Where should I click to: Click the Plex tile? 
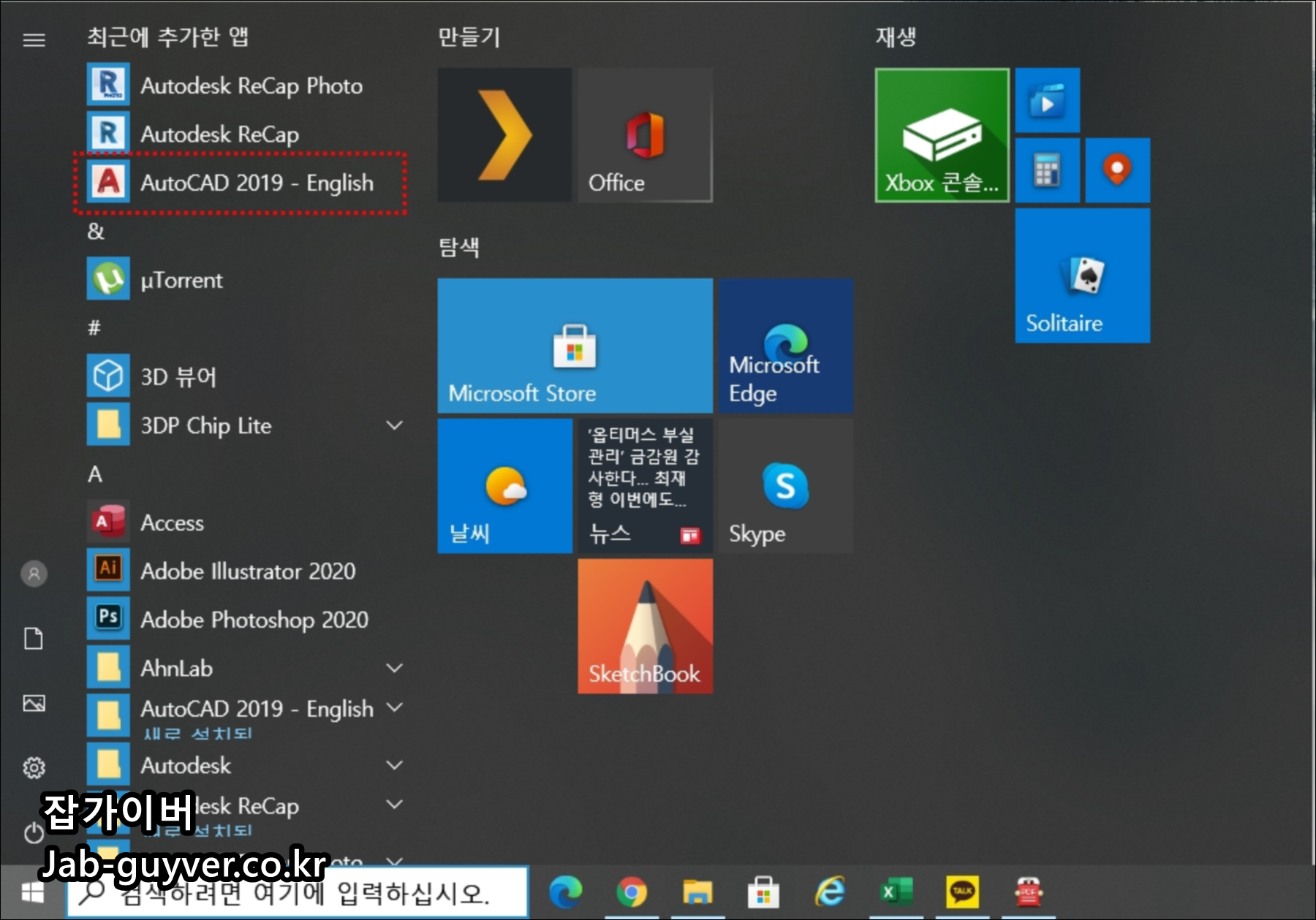click(504, 135)
